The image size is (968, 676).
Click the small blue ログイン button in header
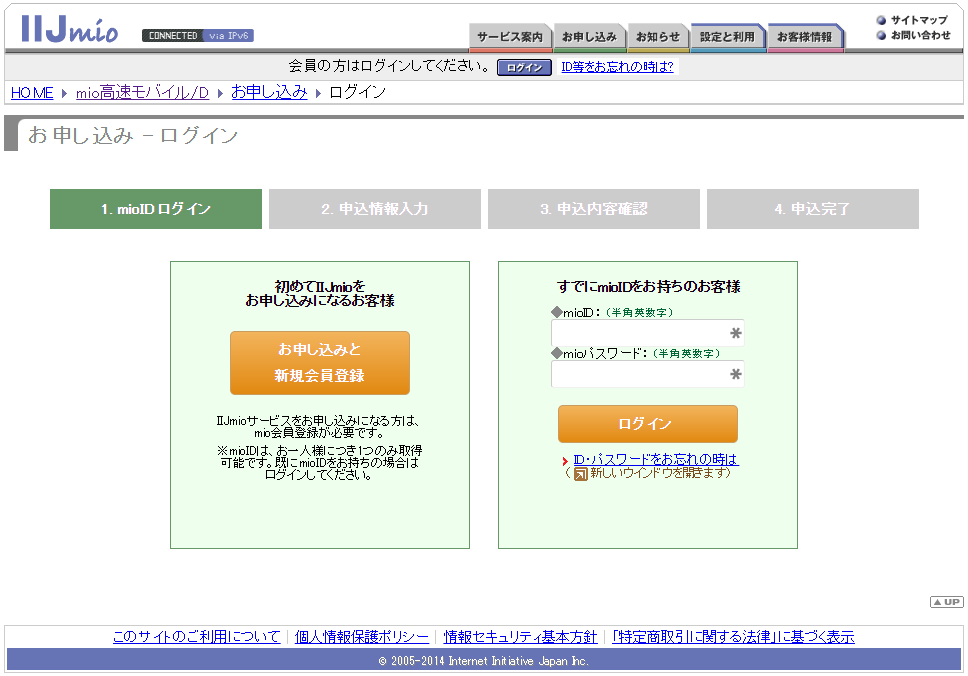[x=524, y=67]
